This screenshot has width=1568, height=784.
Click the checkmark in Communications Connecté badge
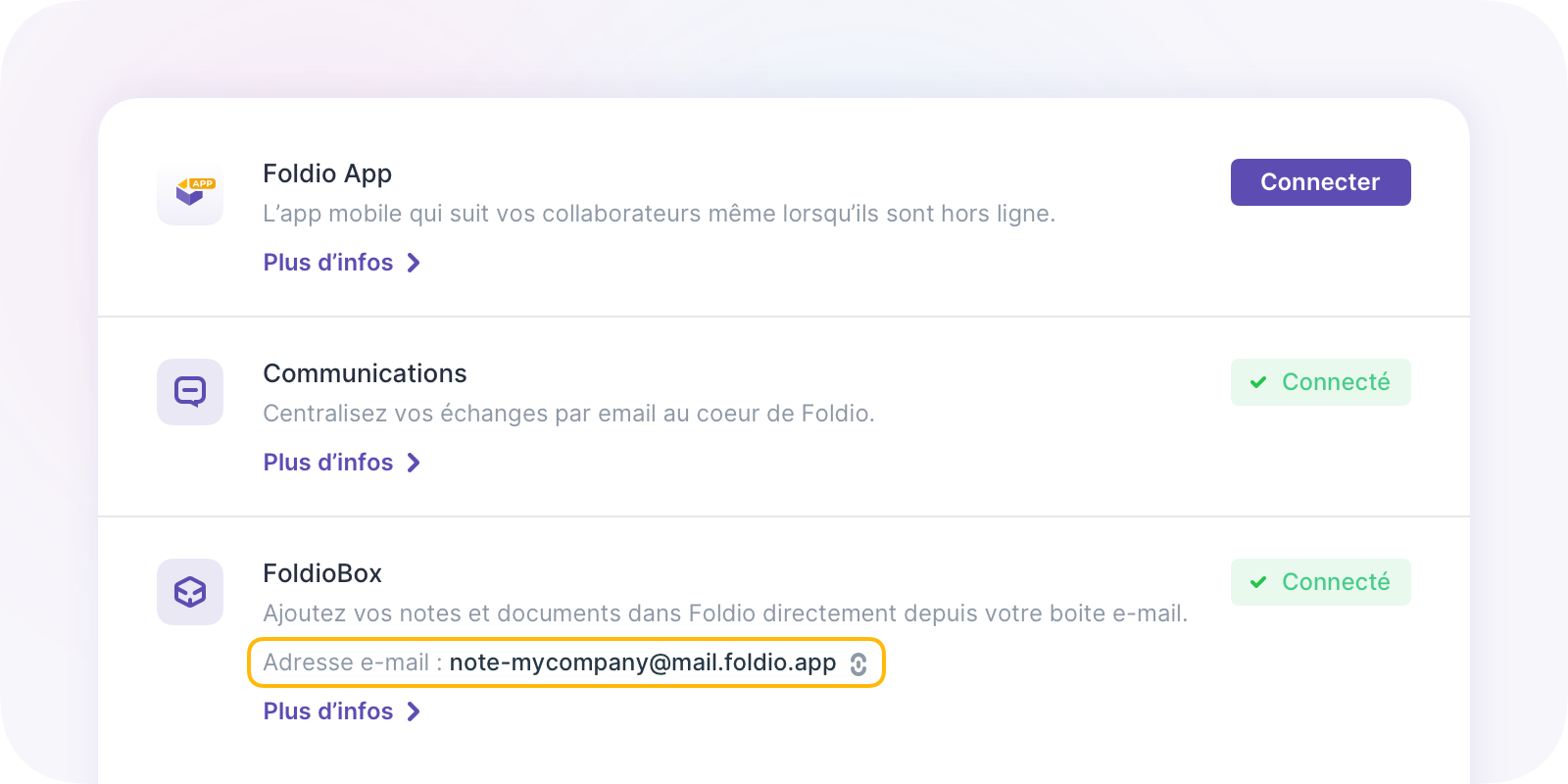click(1258, 382)
